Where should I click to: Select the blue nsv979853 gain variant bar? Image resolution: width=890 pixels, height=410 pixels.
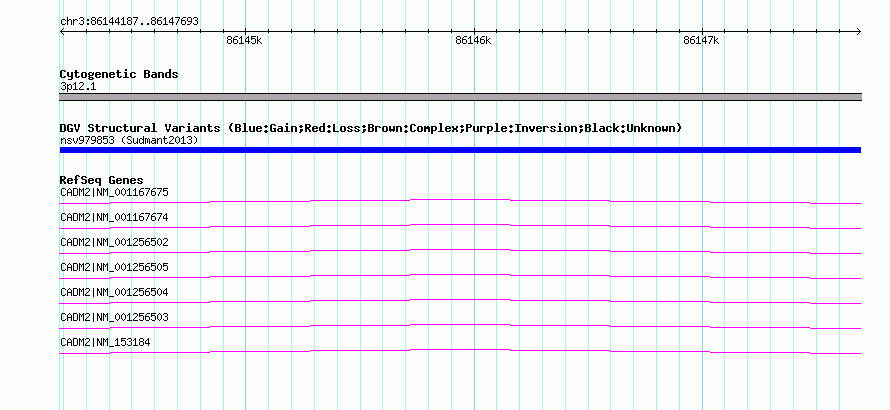[x=460, y=150]
